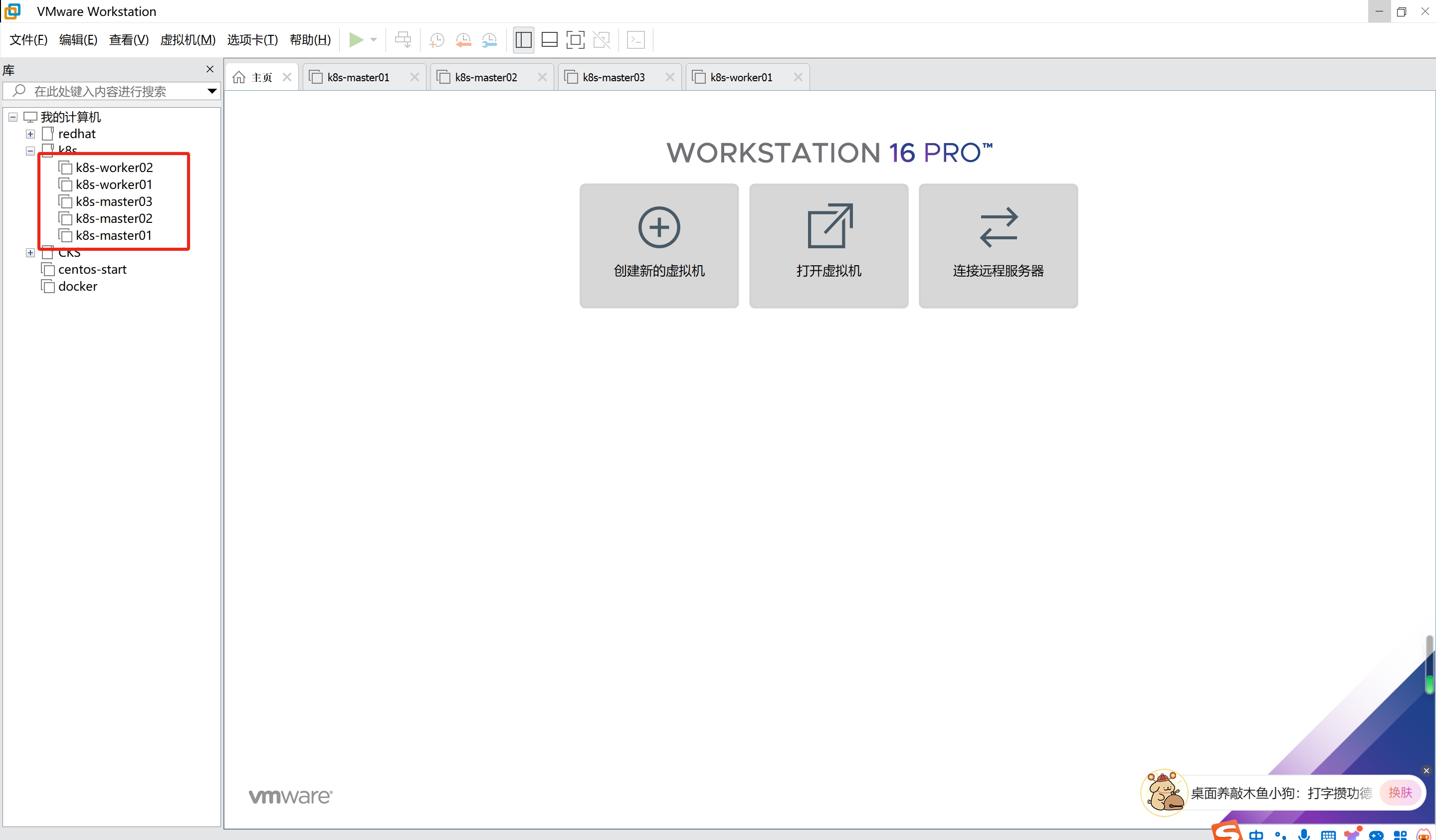Close the k8s-master02 tab
Image resolution: width=1436 pixels, height=840 pixels.
(542, 77)
